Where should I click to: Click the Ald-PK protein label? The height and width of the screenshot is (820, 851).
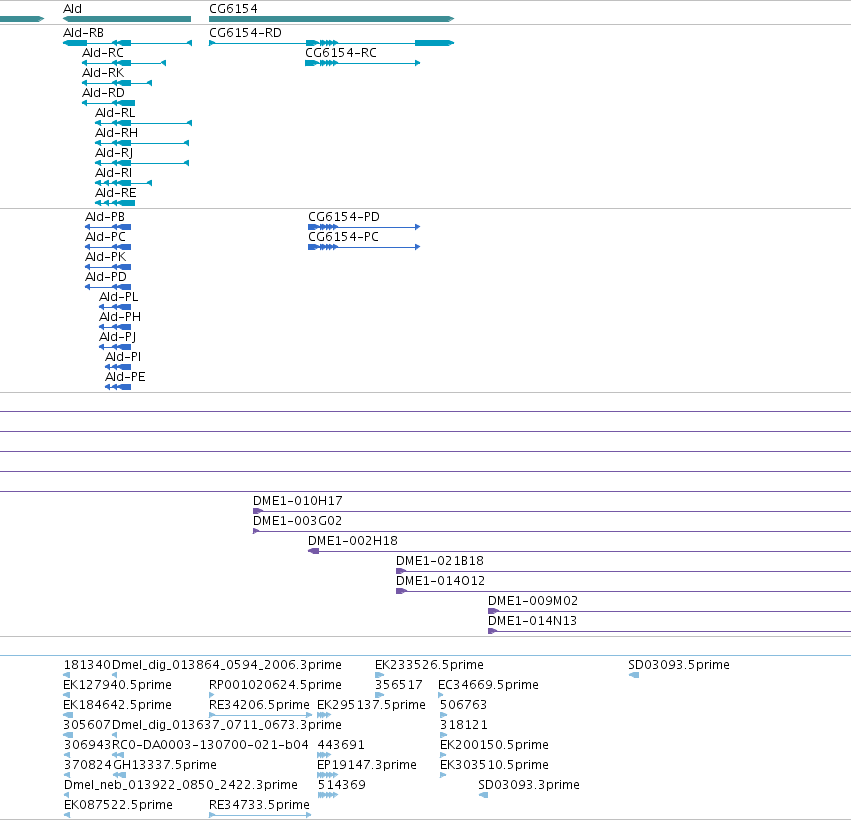(105, 257)
